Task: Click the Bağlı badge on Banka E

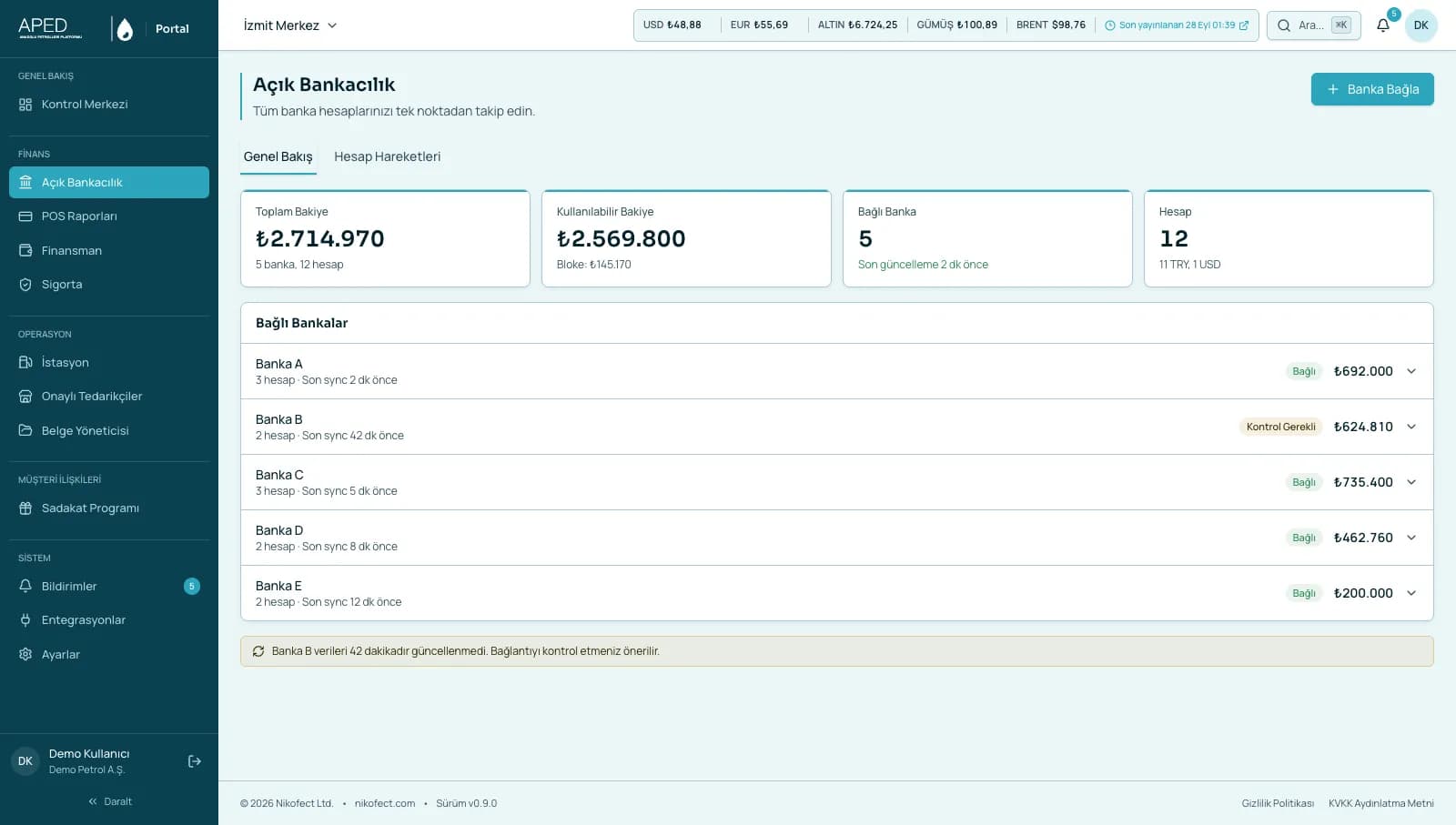Action: [1304, 593]
